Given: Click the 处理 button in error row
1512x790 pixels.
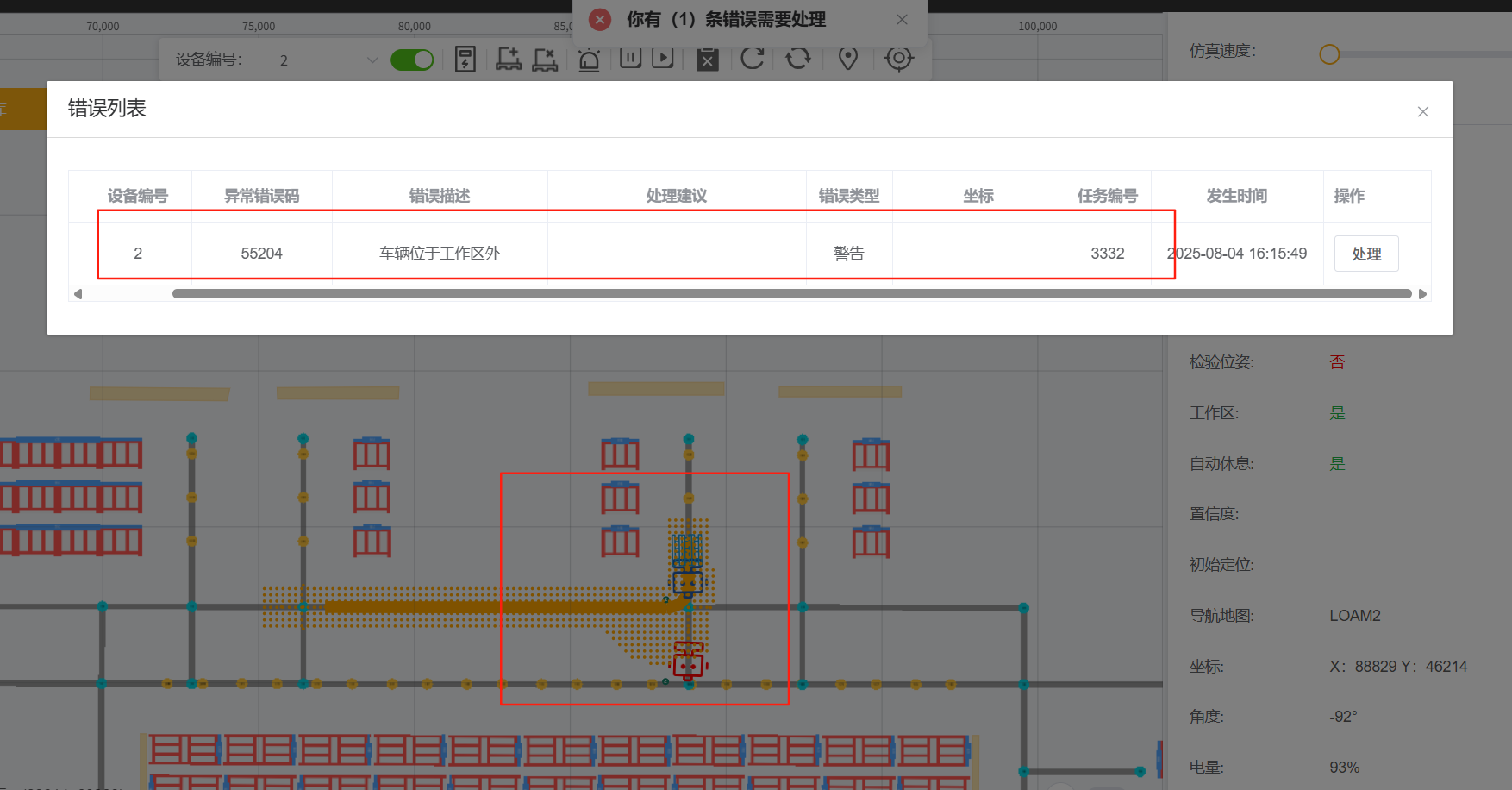Looking at the screenshot, I should coord(1365,254).
